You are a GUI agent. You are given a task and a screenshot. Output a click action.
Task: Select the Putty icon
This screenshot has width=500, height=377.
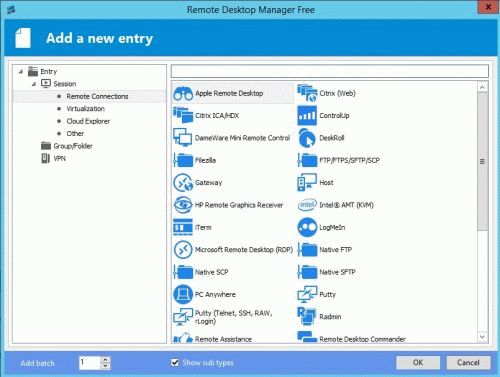tap(307, 294)
